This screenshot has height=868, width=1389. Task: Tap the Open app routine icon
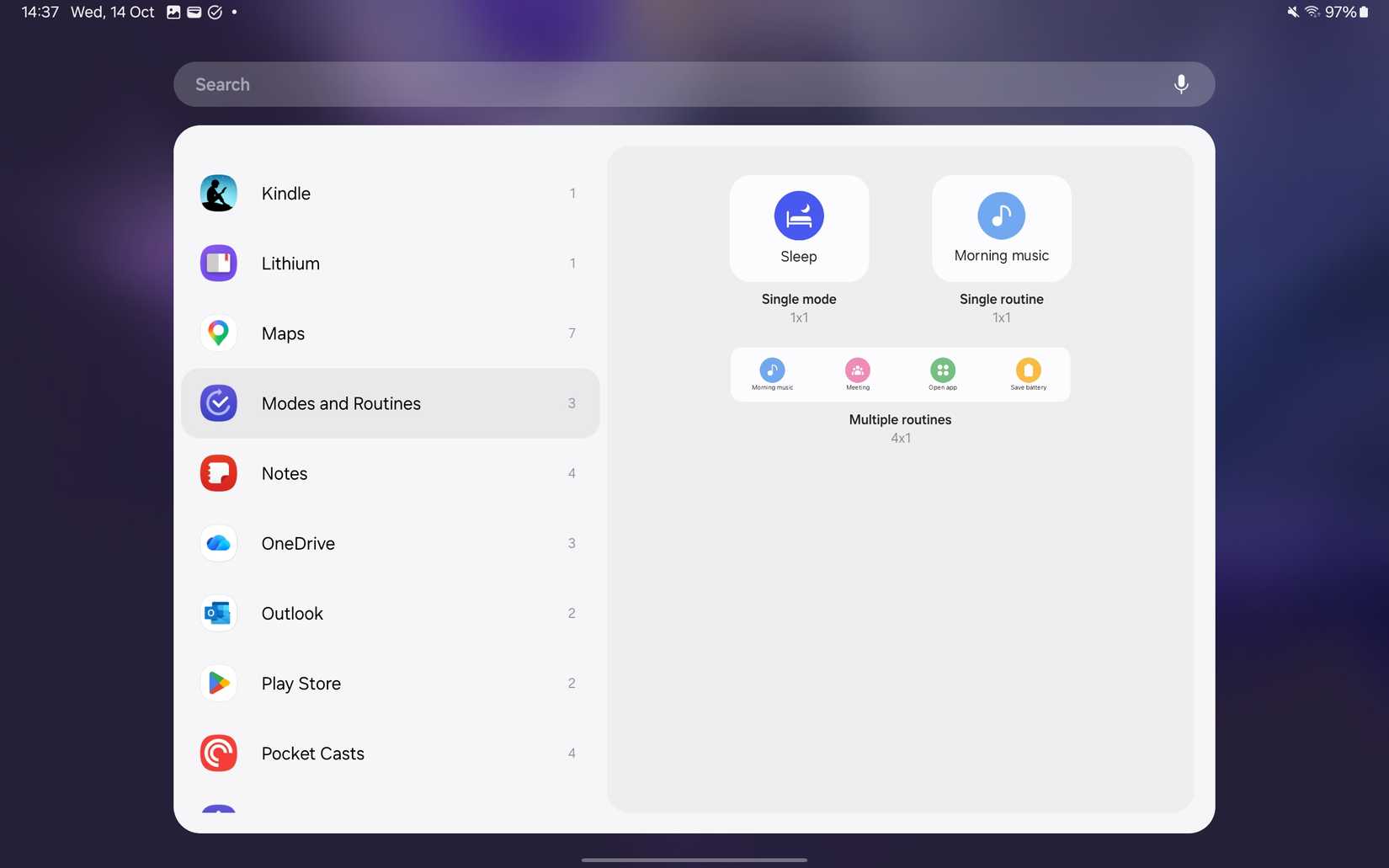[942, 370]
